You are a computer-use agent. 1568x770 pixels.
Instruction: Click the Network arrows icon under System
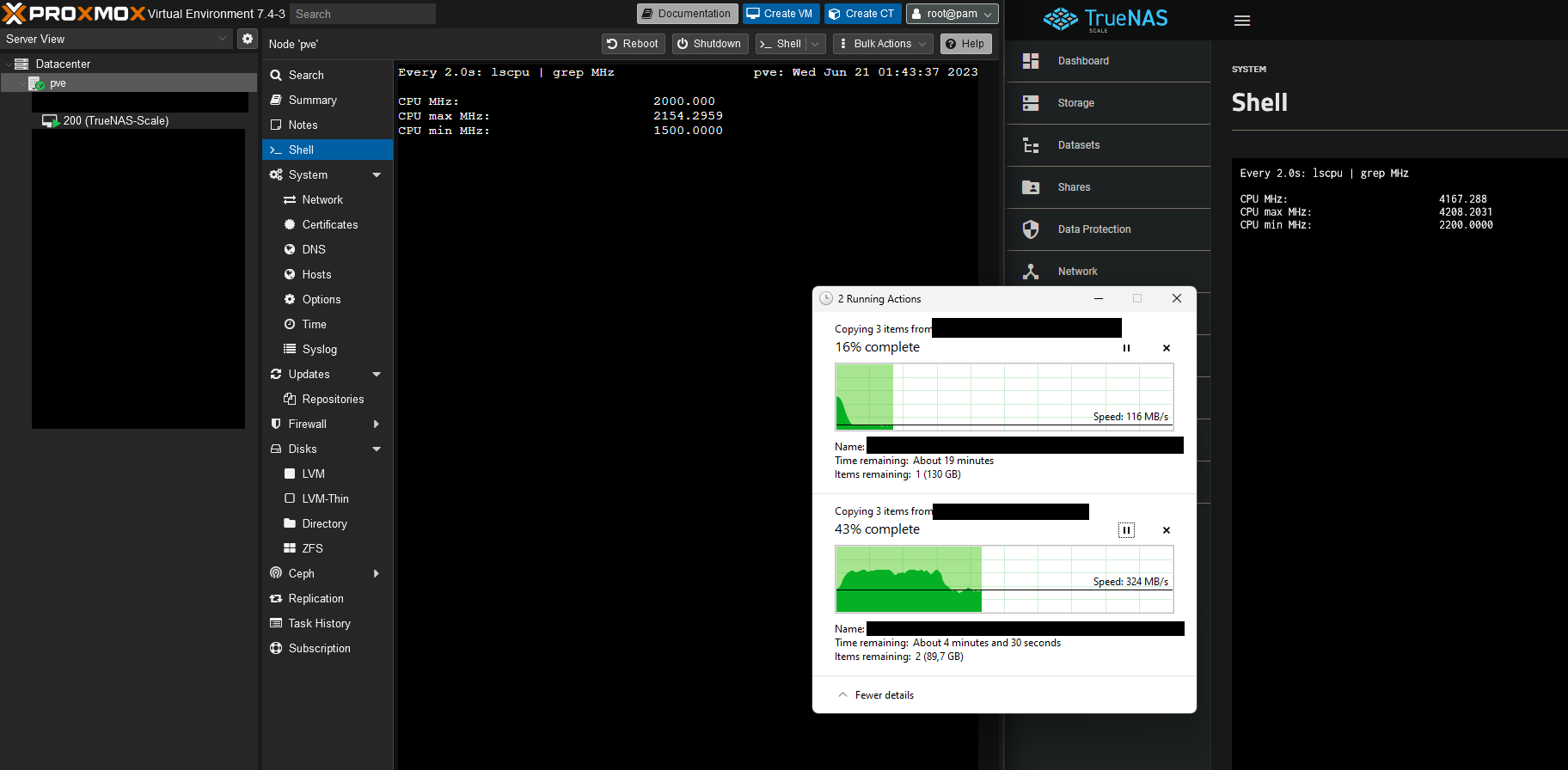[290, 200]
